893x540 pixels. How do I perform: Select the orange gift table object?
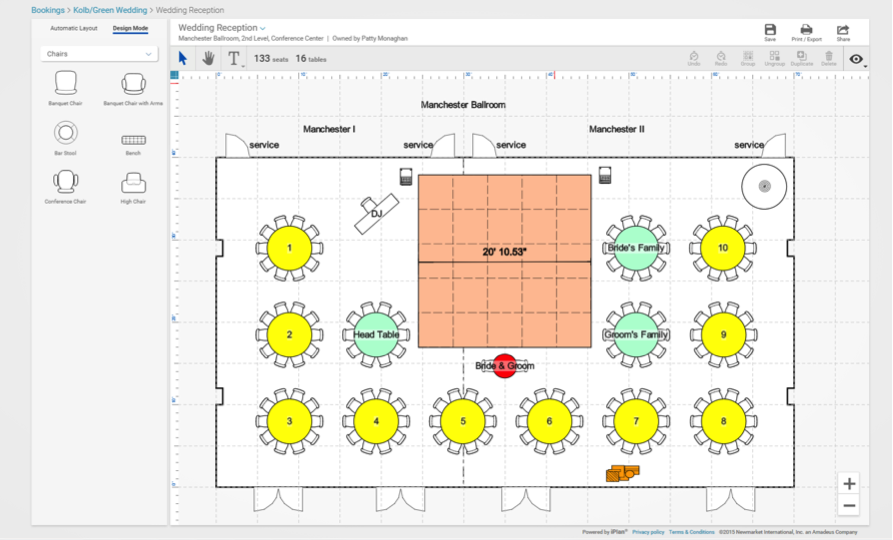click(622, 473)
